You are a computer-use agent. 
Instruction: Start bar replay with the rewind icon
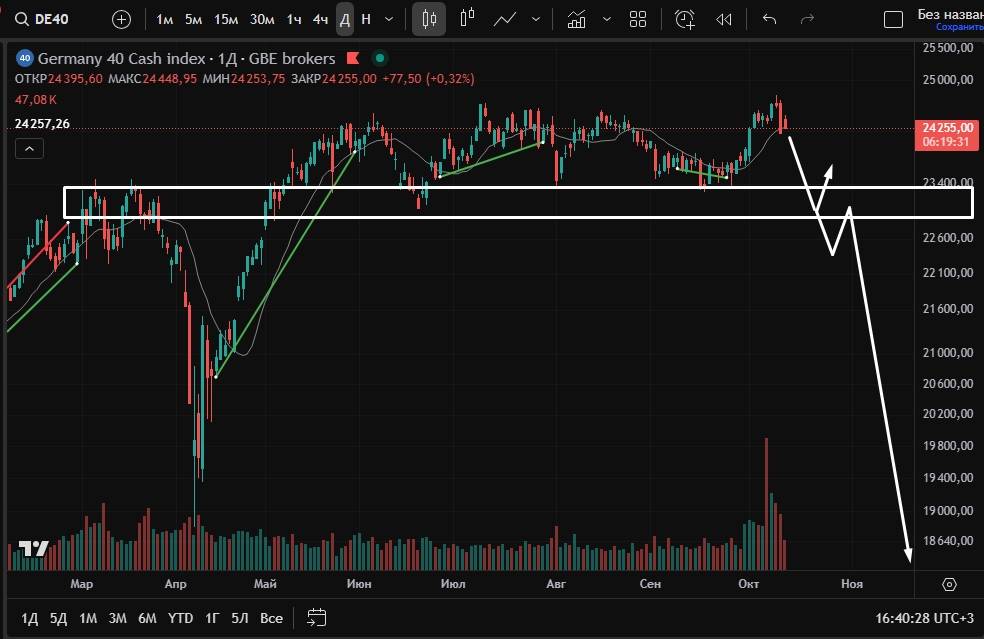[724, 19]
